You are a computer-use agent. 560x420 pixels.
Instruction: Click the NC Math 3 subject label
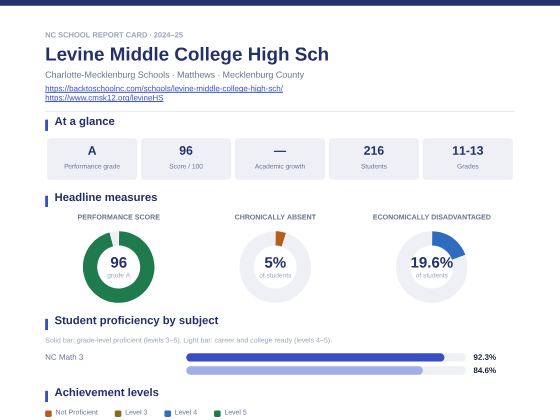(64, 357)
